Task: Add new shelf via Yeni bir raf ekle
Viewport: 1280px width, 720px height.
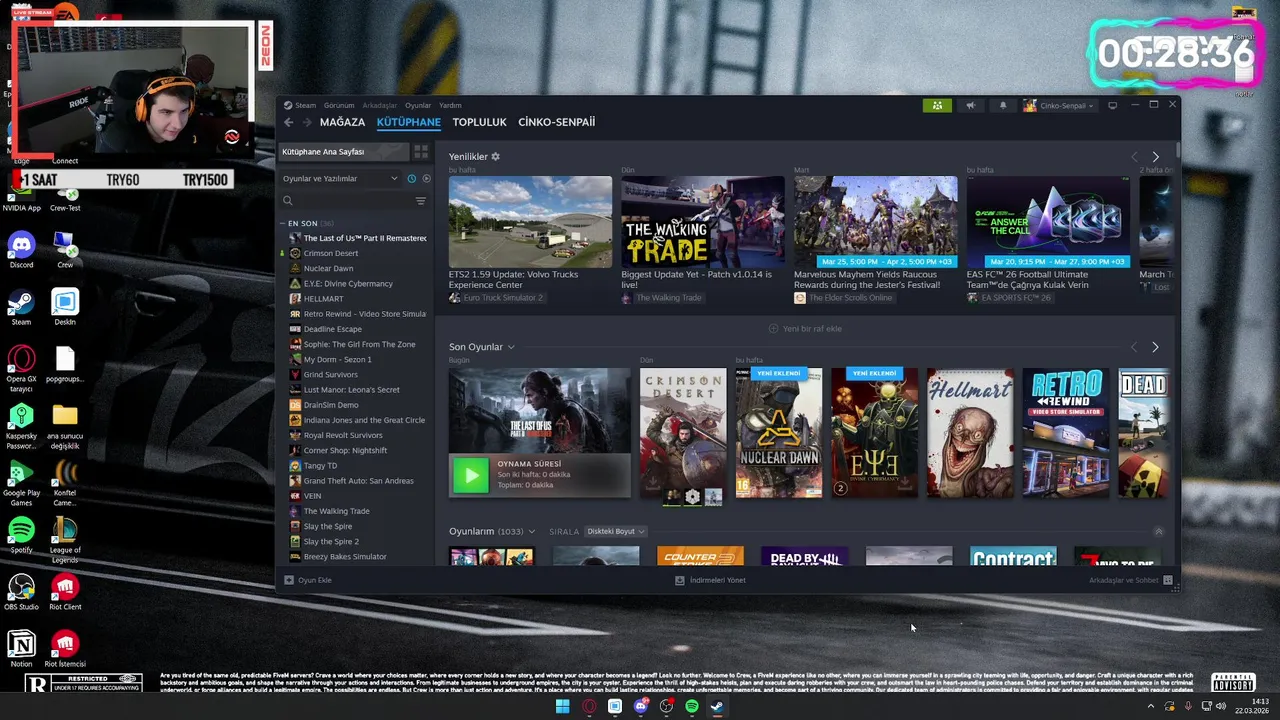Action: tap(805, 328)
